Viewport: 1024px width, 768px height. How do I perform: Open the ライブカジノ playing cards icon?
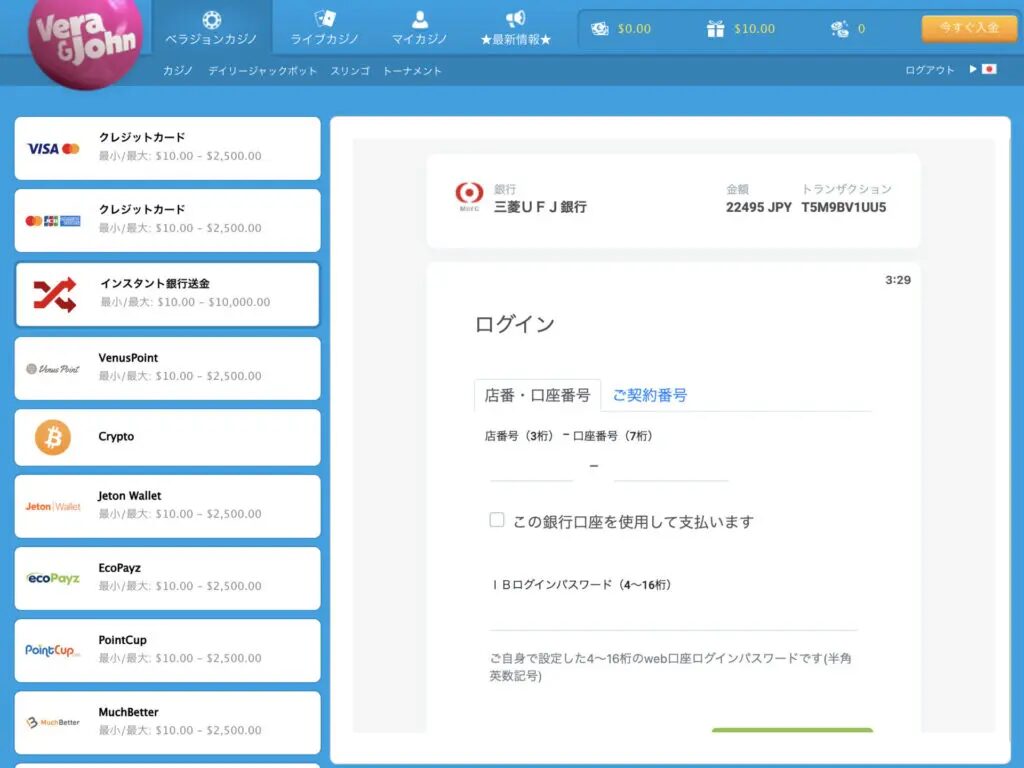325,18
